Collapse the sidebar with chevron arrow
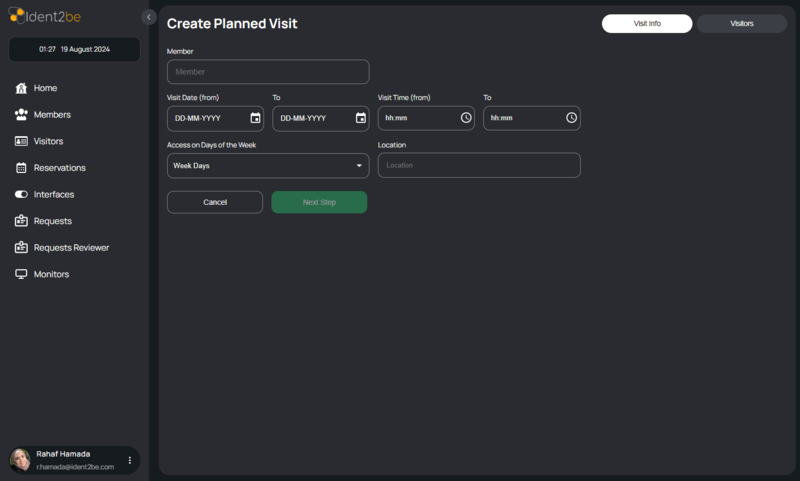 149,17
